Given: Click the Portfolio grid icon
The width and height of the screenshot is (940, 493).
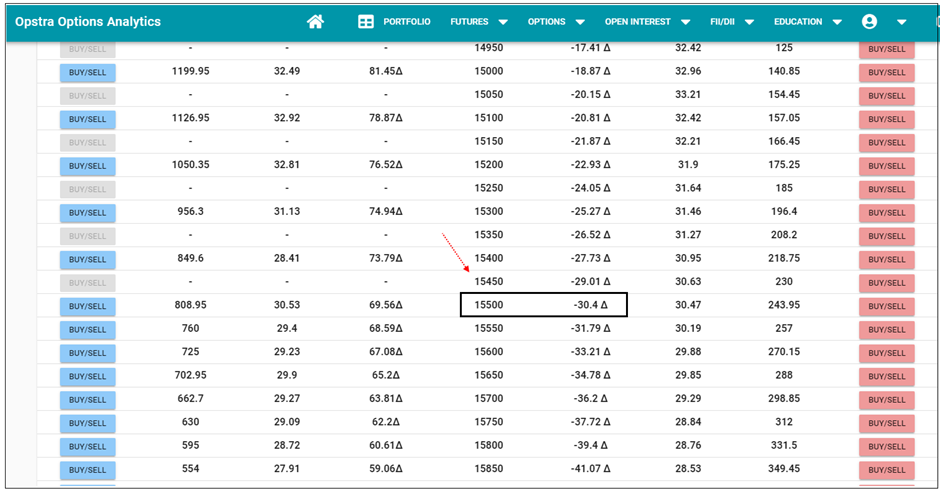Looking at the screenshot, I should 366,22.
